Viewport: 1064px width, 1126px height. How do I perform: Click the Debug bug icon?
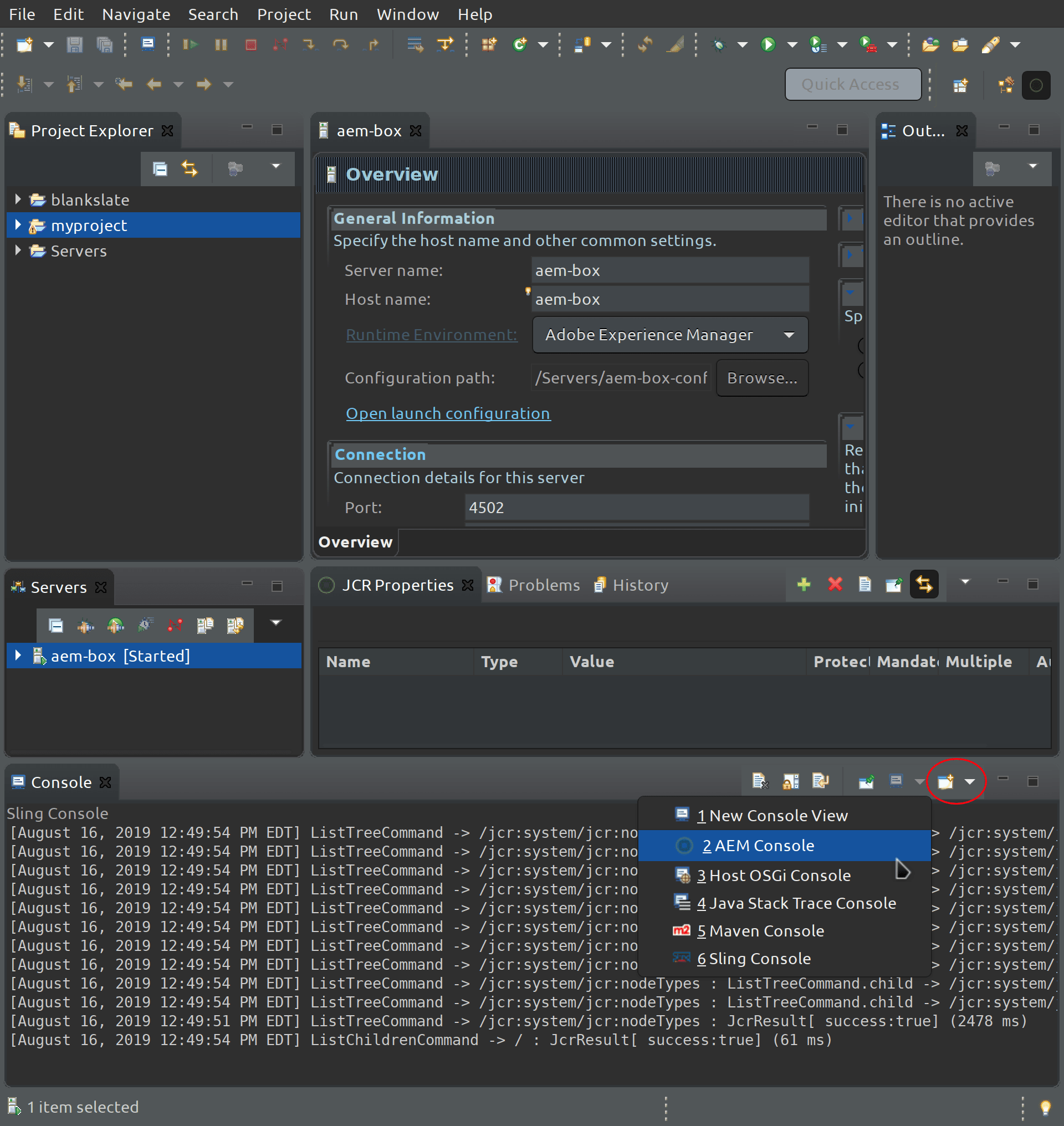pos(719,45)
